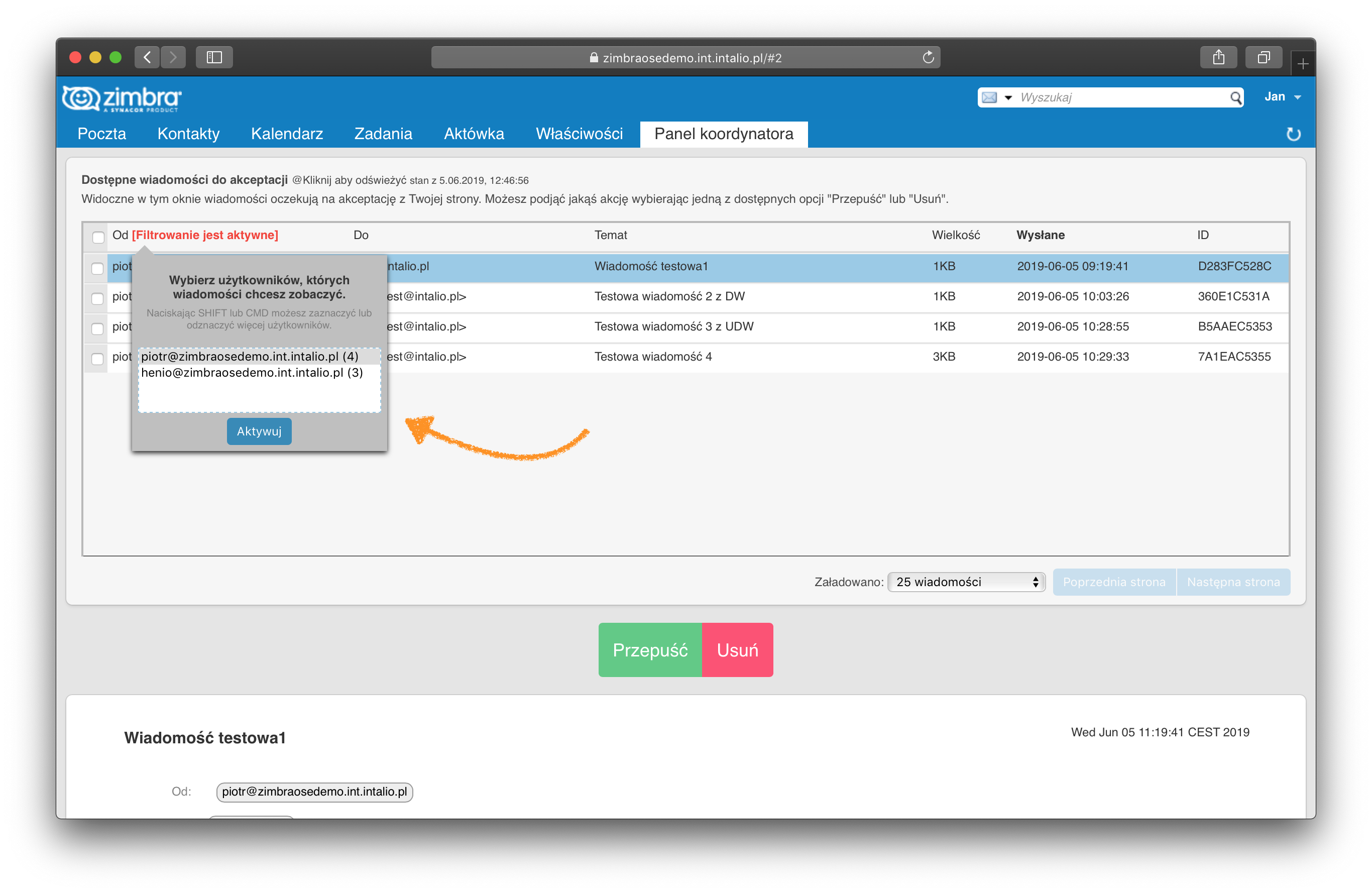This screenshot has width=1372, height=893.
Task: Check the box for Testowa wiadomość 4 row
Action: coord(97,359)
